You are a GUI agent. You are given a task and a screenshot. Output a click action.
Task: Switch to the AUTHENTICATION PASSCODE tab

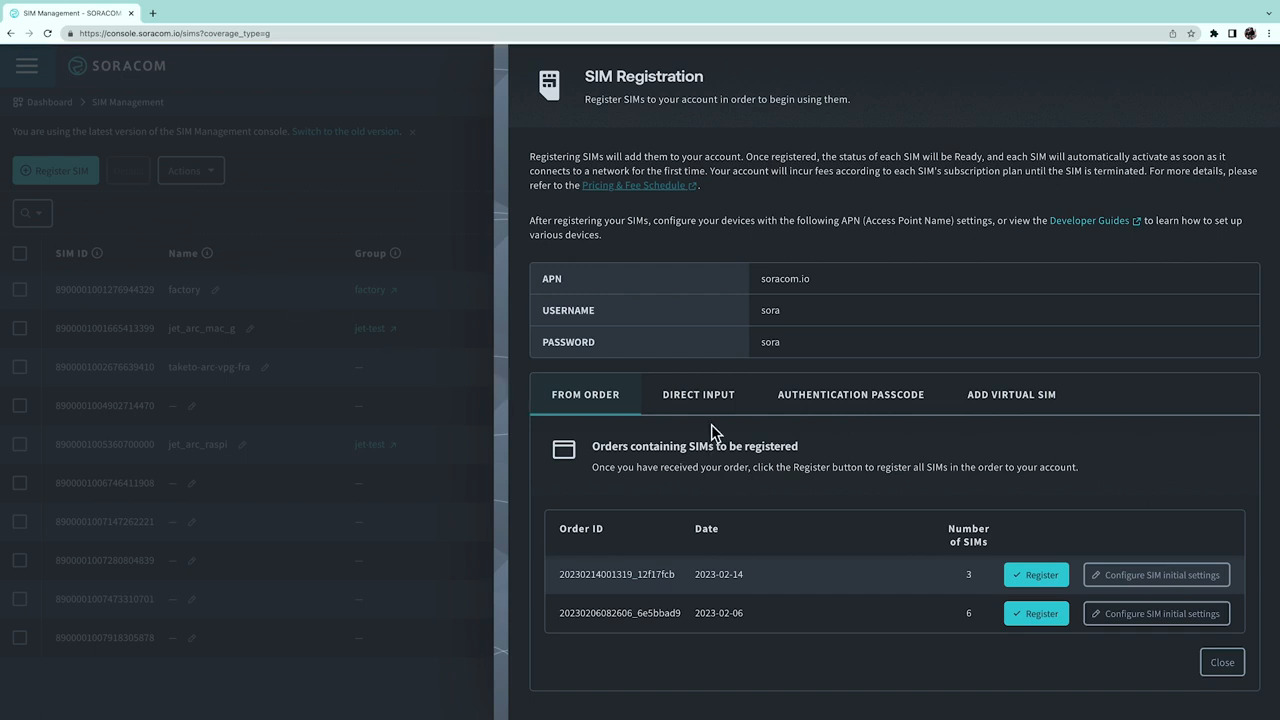(x=851, y=395)
